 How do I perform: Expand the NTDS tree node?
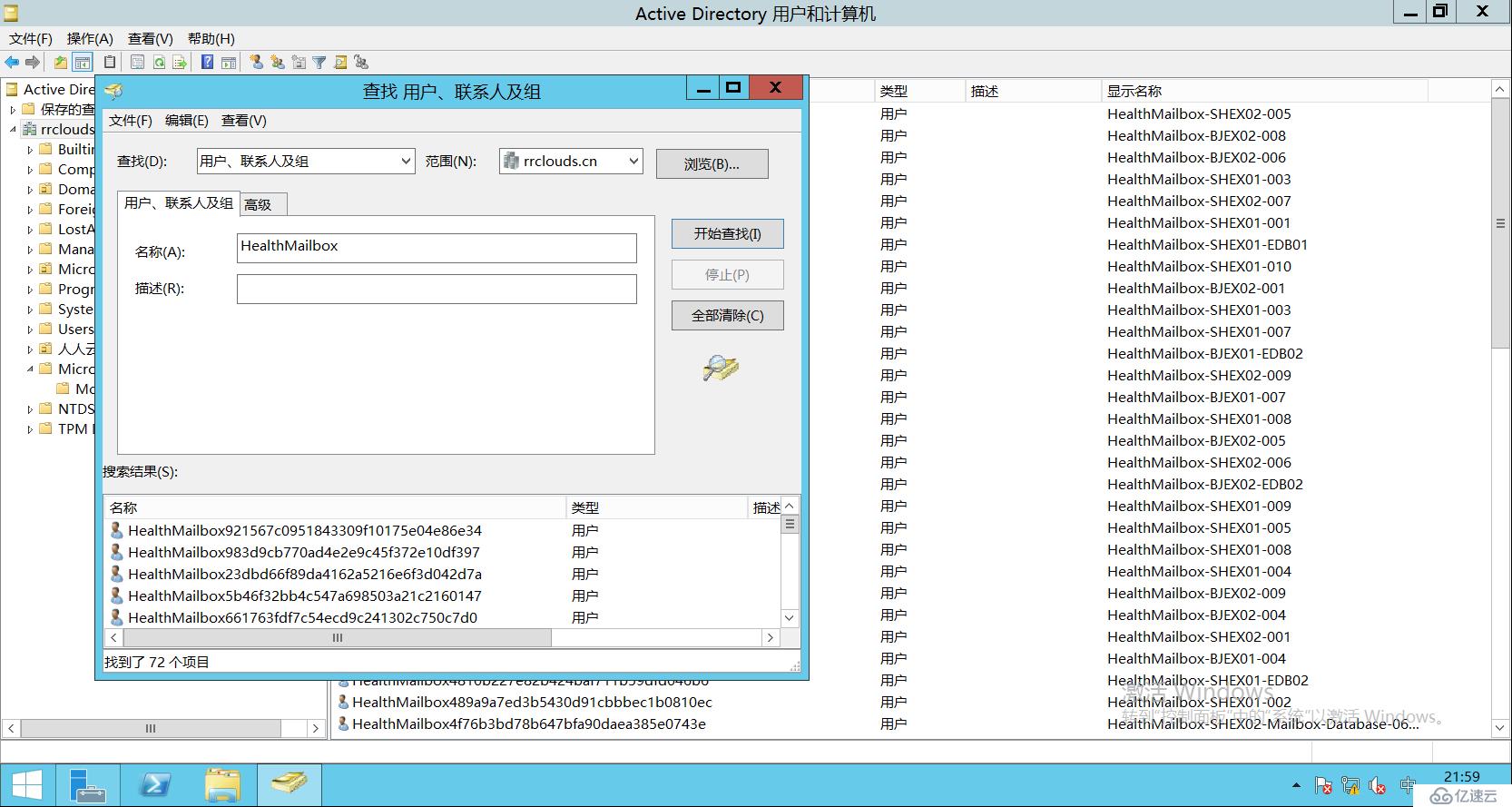(29, 409)
